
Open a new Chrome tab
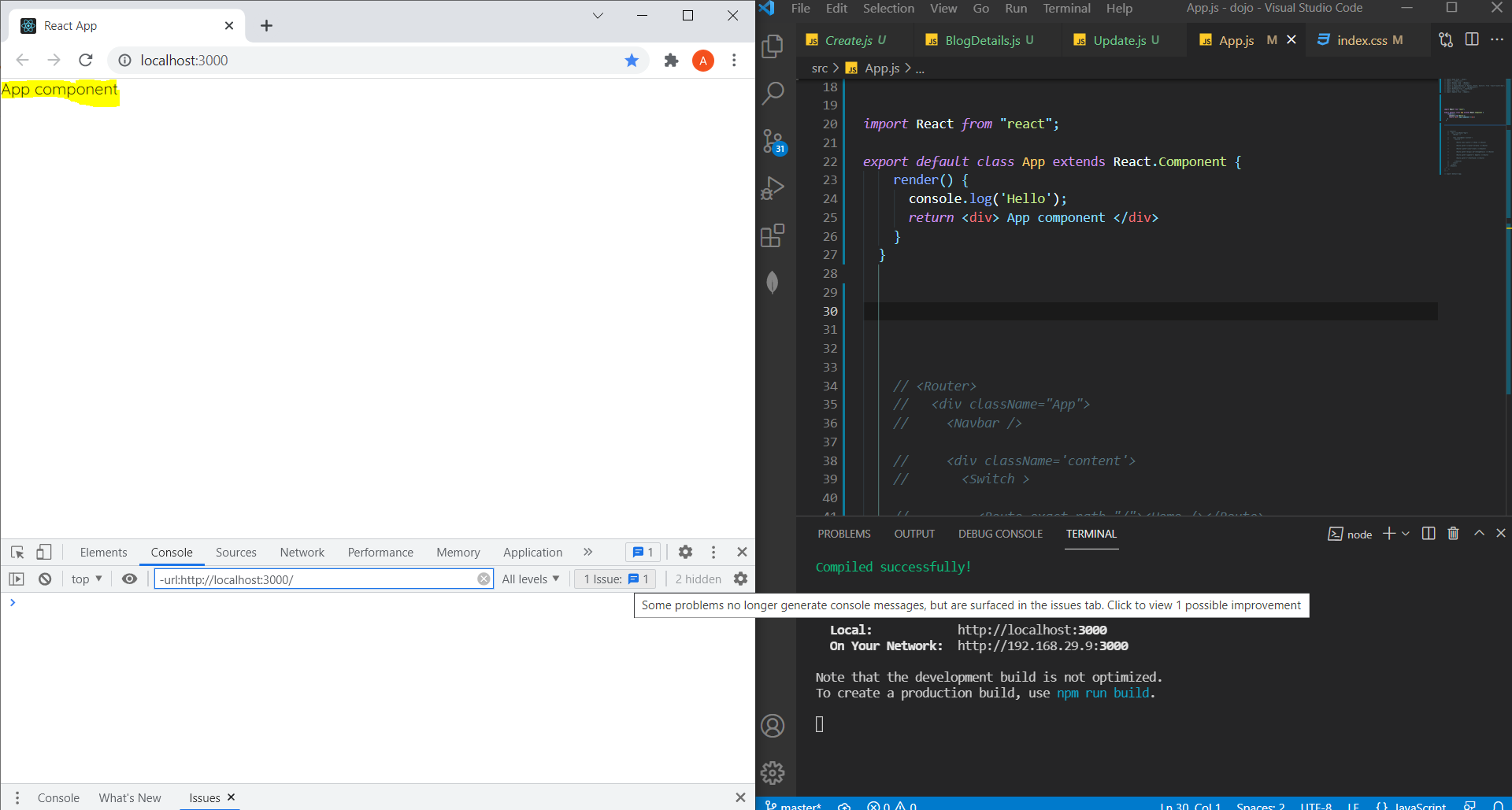(x=266, y=26)
